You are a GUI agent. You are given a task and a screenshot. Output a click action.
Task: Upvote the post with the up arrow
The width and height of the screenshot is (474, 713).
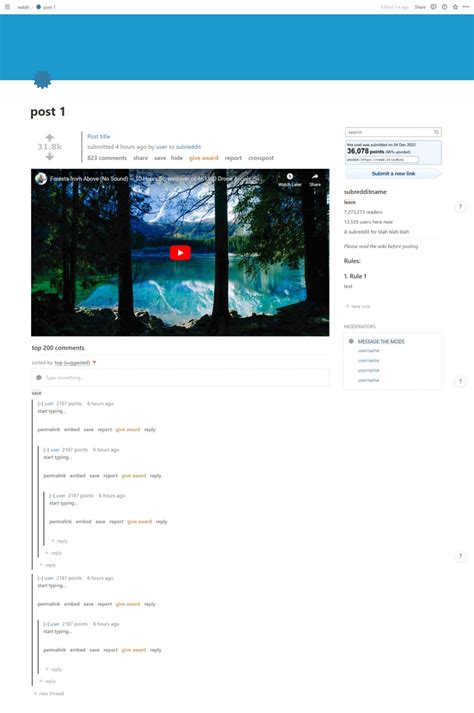coord(50,137)
